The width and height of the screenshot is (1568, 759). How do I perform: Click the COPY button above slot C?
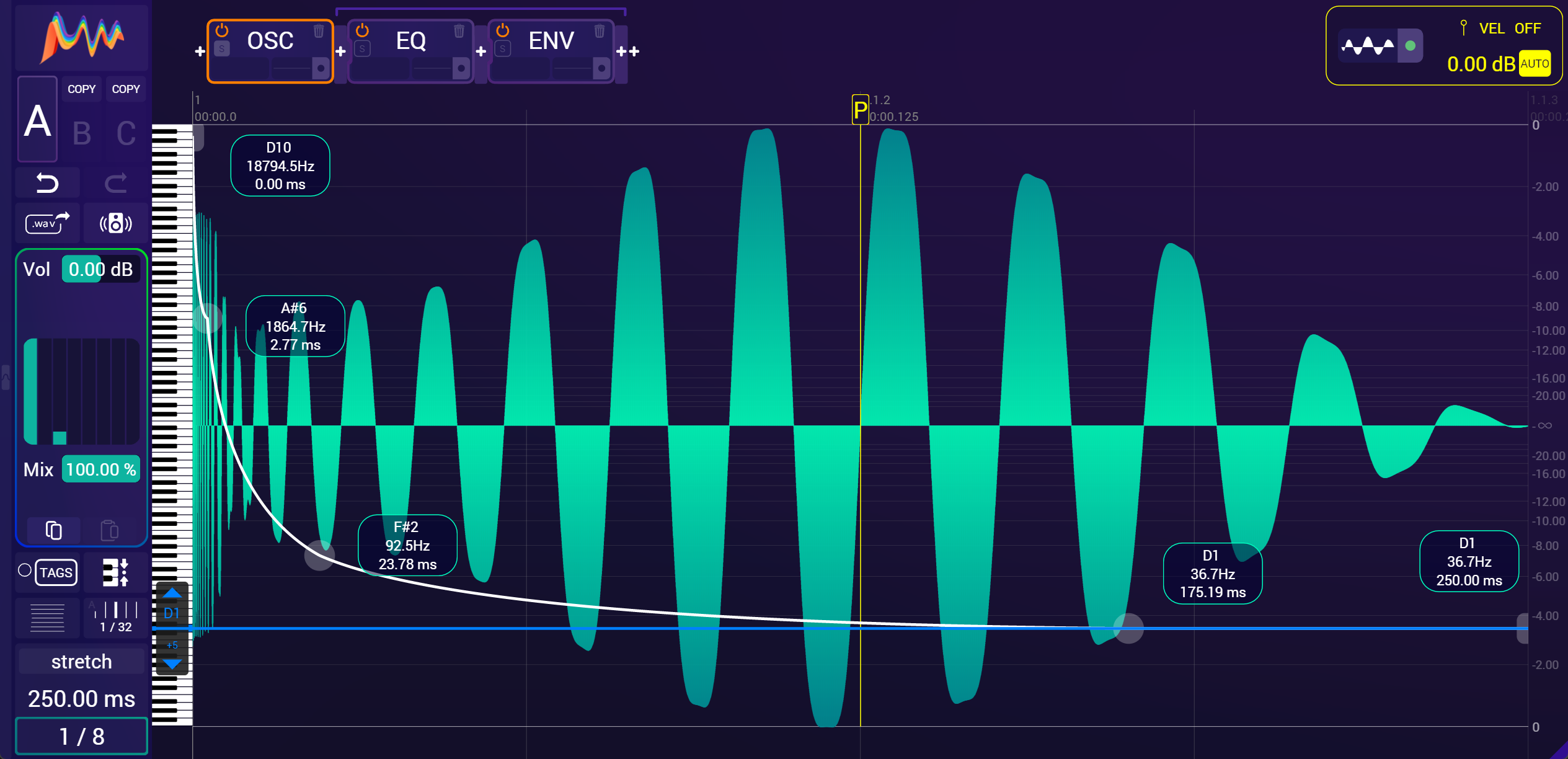[x=126, y=89]
